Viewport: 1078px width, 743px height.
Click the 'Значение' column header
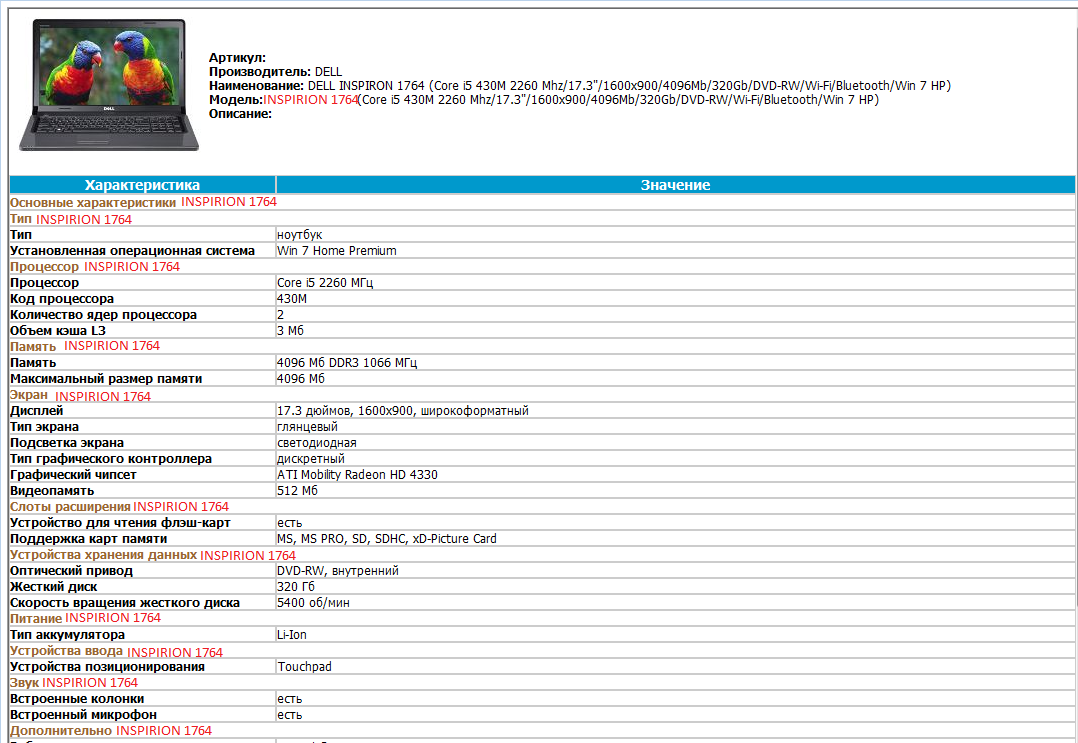675,185
